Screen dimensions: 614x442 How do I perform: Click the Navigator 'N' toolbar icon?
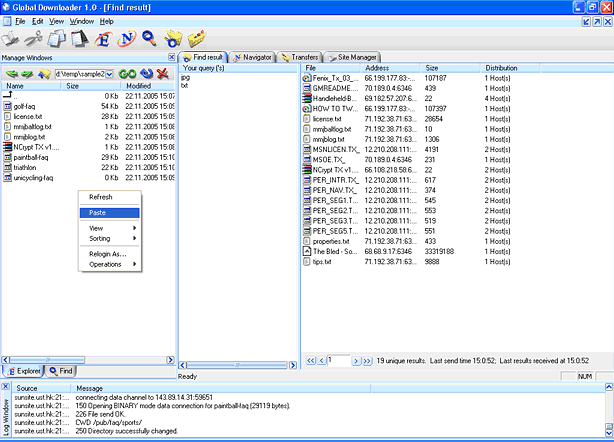[x=127, y=39]
